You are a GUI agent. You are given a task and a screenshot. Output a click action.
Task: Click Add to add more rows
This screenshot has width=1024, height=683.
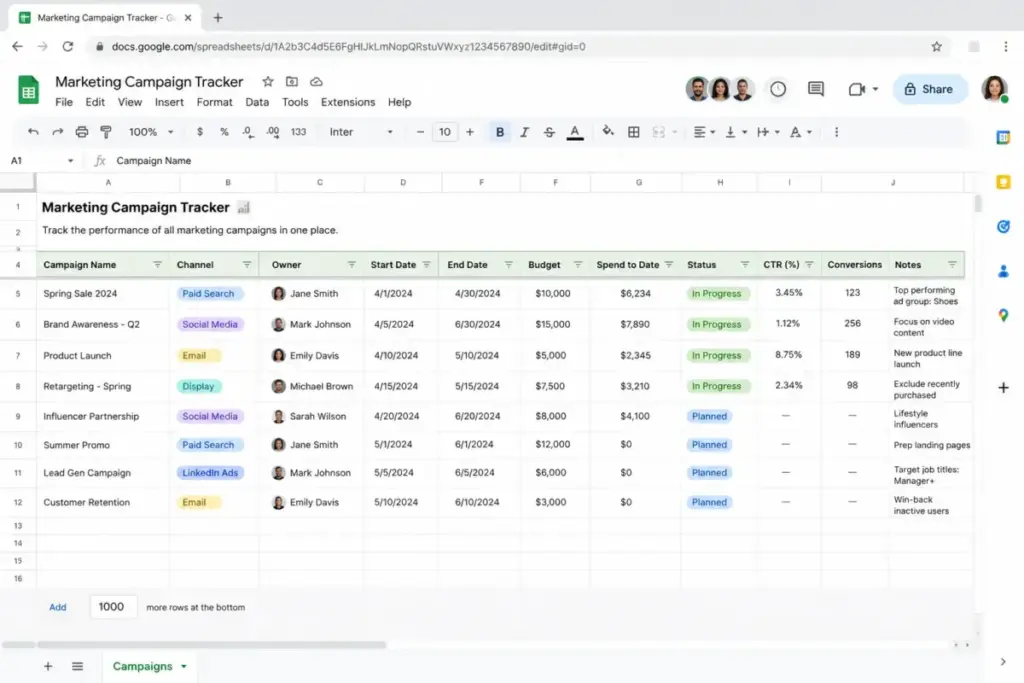tap(57, 607)
